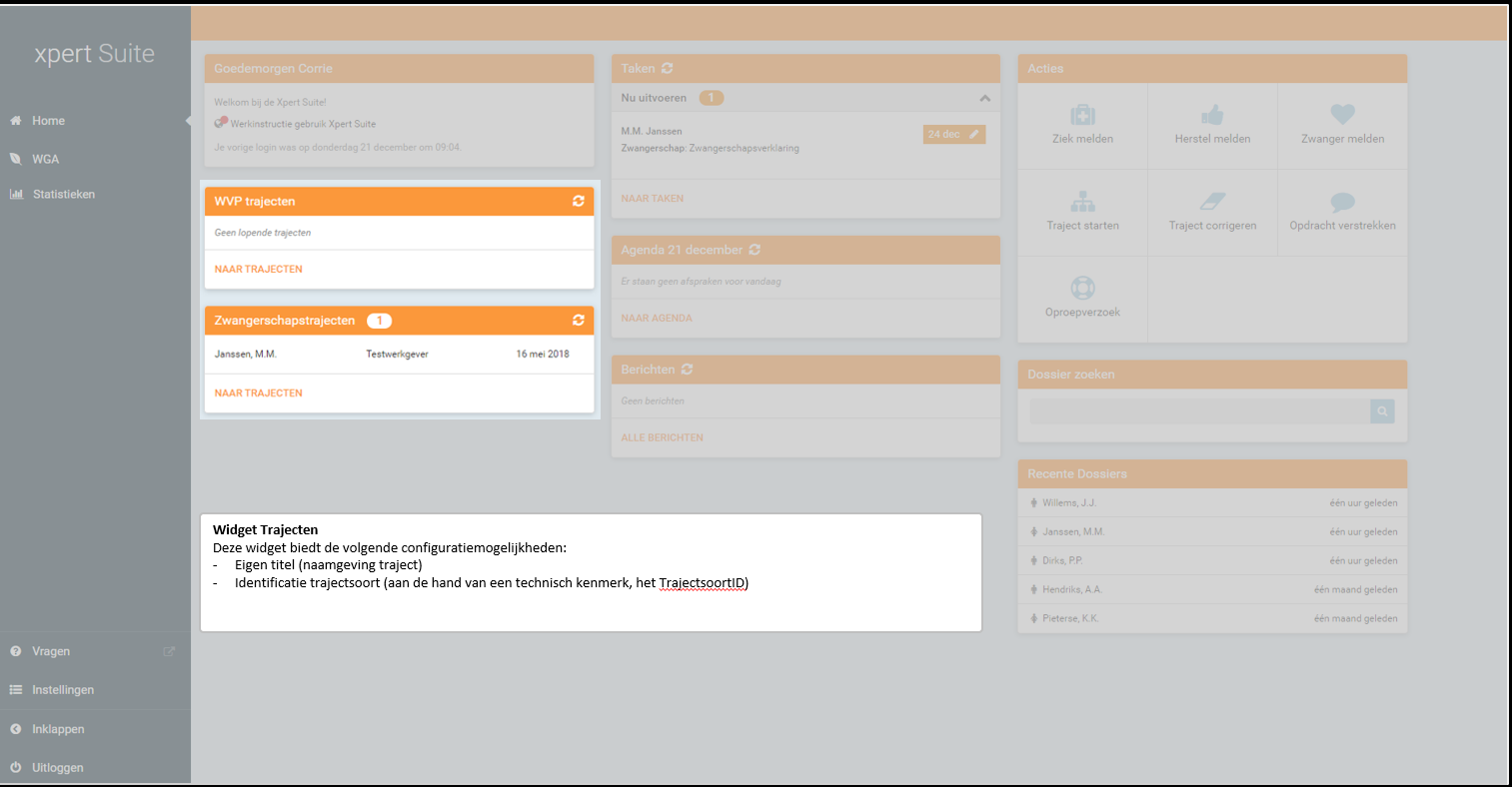Collapse sidebar with Inklappen
The height and width of the screenshot is (787, 1512).
[58, 729]
